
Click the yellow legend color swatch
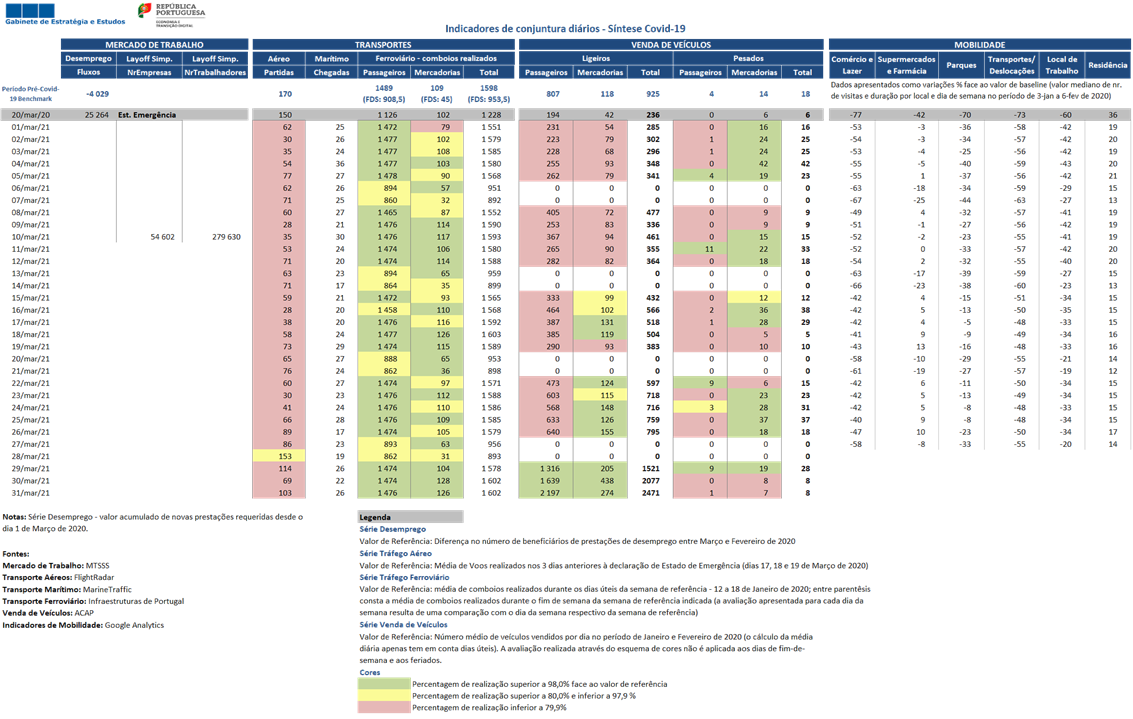(x=384, y=695)
